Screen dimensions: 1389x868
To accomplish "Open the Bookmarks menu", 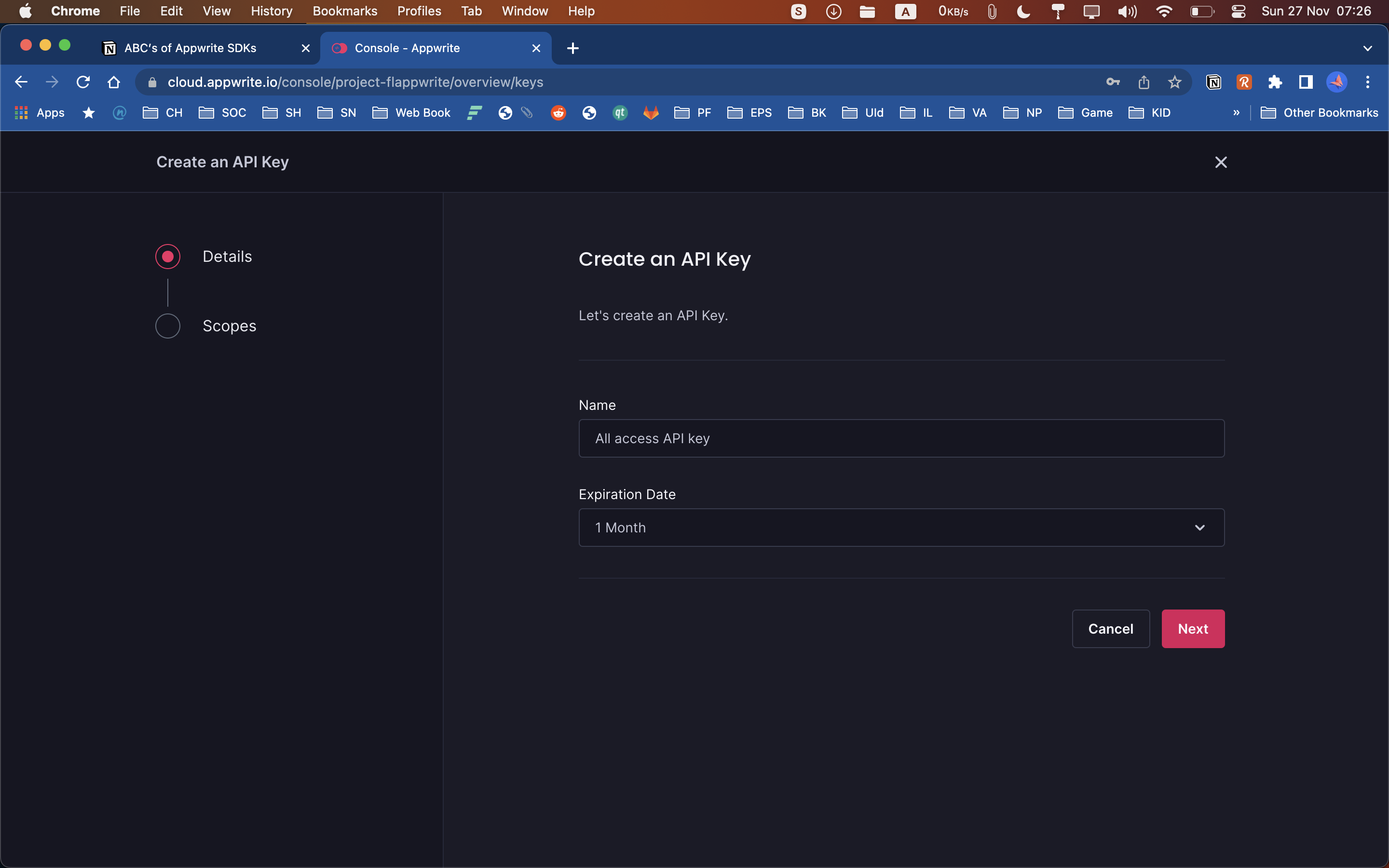I will pos(345,11).
